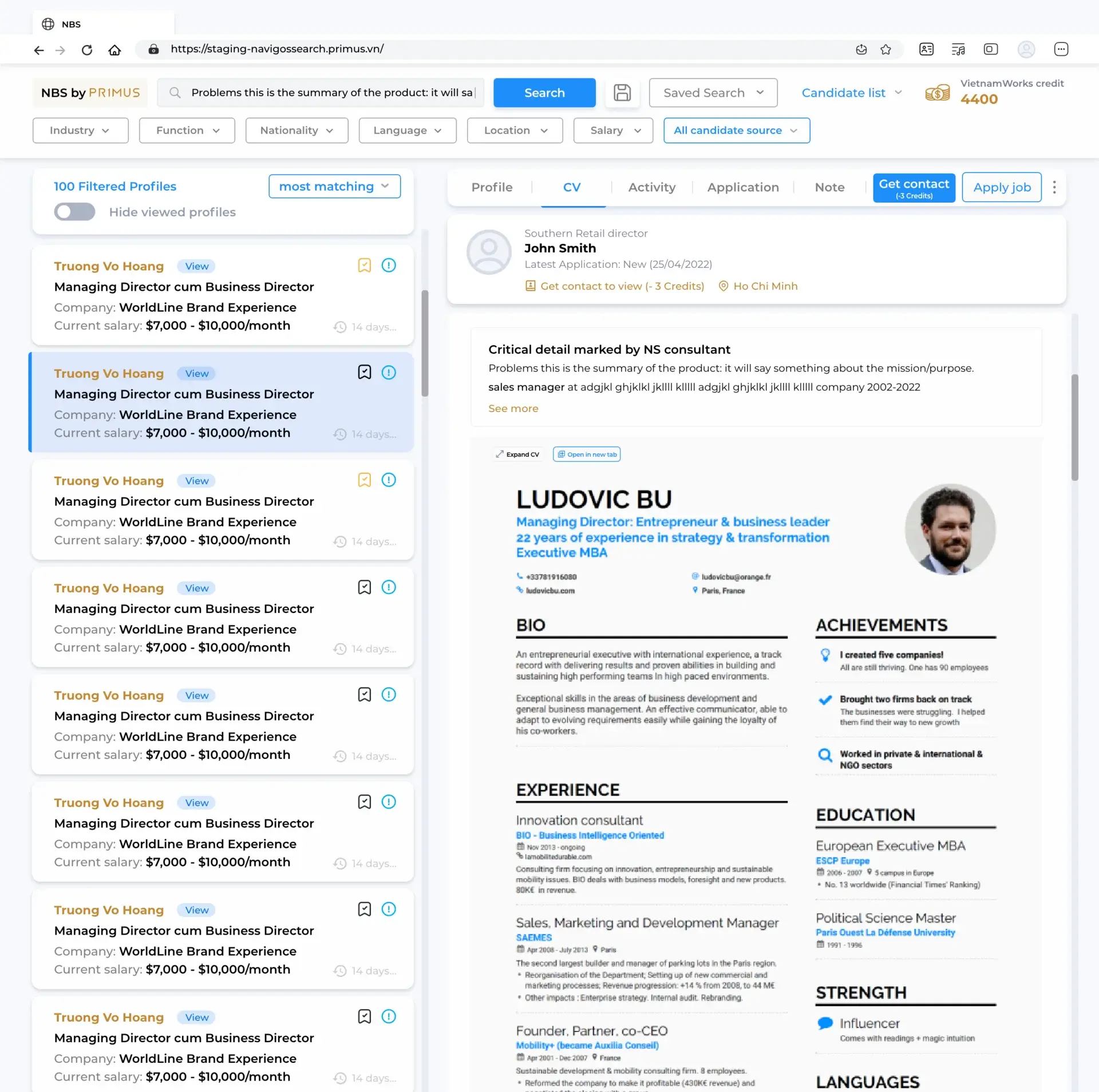
Task: Expand the Industry filter dropdown
Action: pyautogui.click(x=81, y=130)
